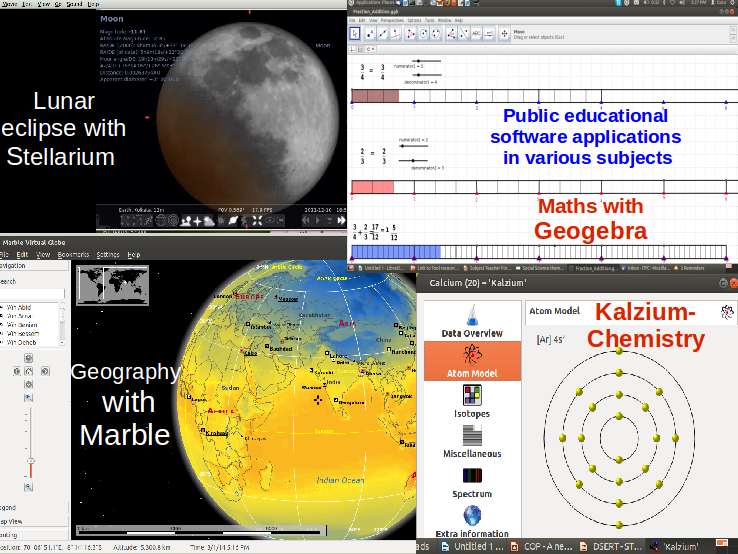Select the New Point tool in Geogebra
Viewport: 738px width, 554px height.
370,33
